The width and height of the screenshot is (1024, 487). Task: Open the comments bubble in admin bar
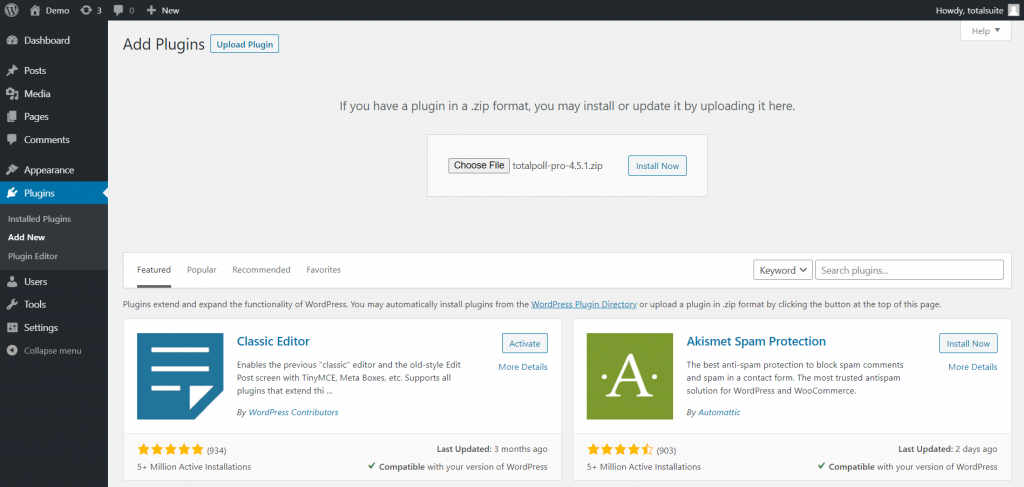(118, 10)
